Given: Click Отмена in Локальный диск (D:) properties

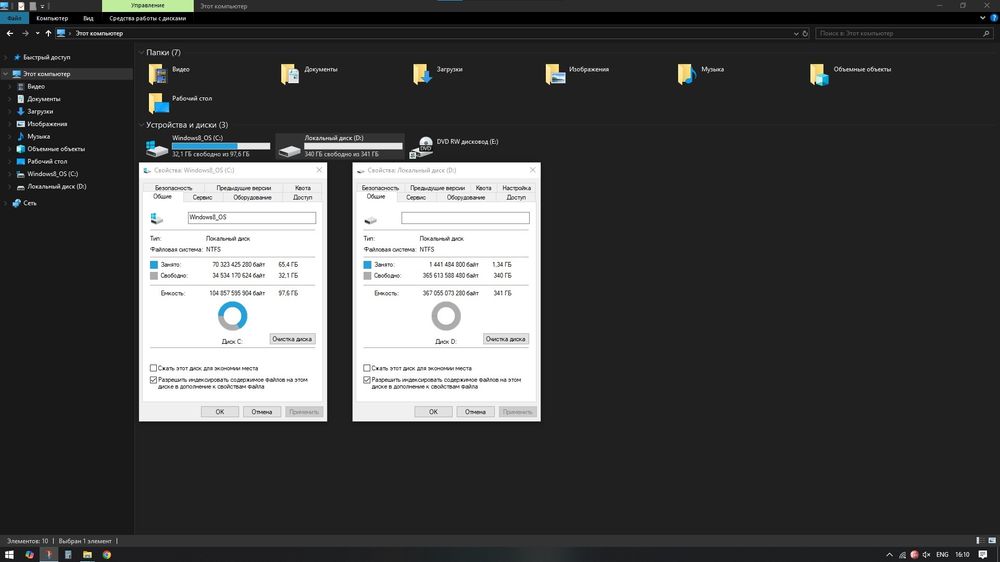Looking at the screenshot, I should pyautogui.click(x=475, y=412).
